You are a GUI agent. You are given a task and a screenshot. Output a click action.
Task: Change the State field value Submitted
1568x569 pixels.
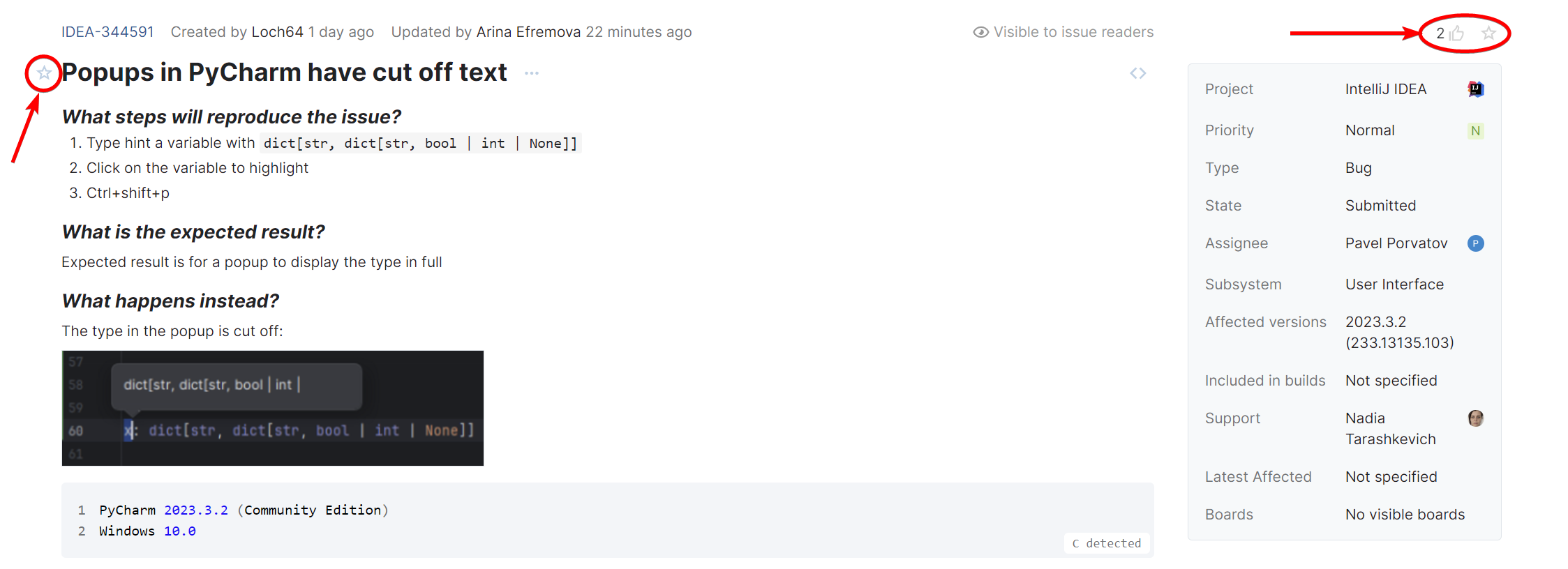[x=1380, y=206]
